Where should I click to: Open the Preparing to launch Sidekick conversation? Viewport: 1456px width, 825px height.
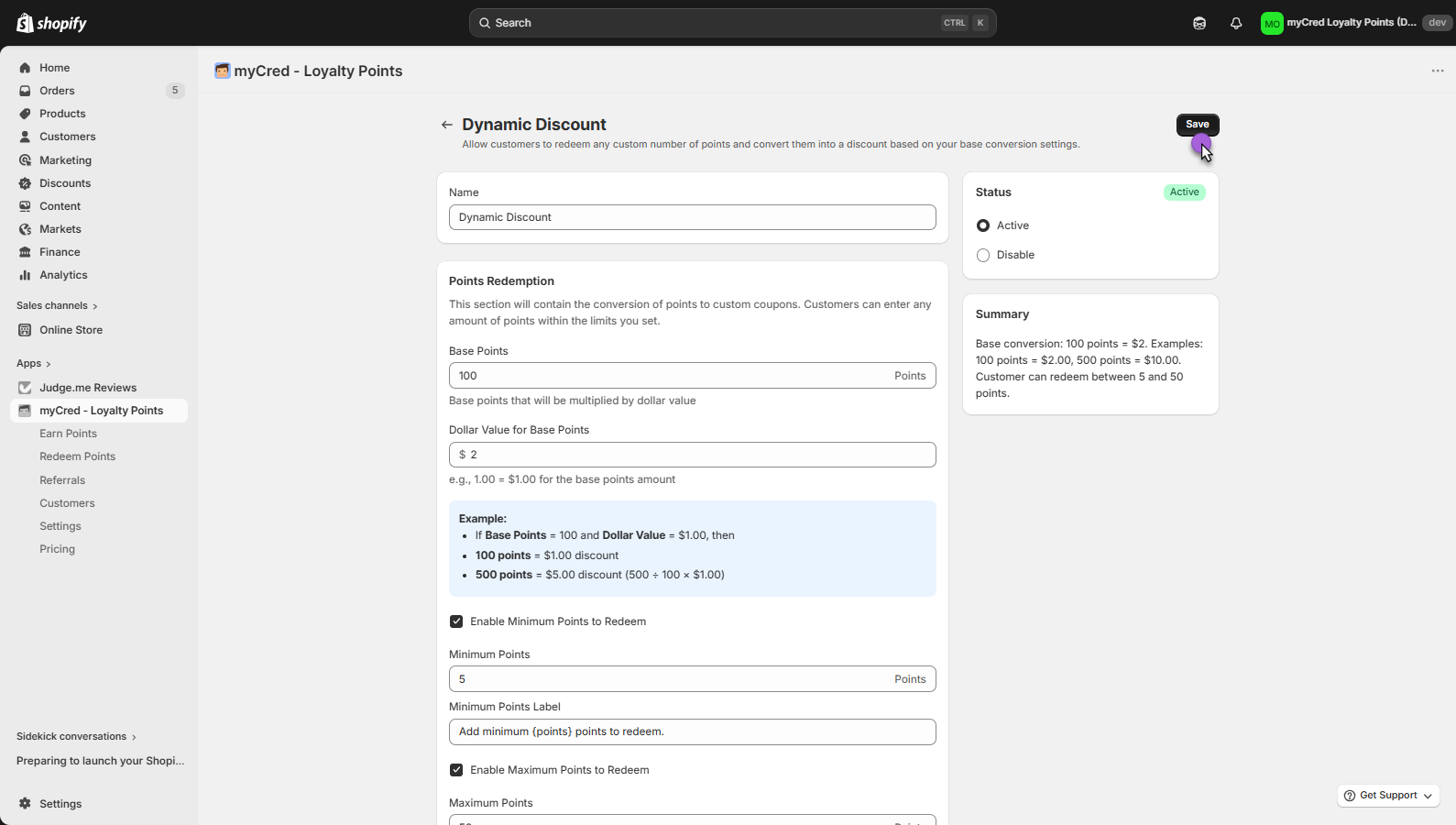point(100,761)
